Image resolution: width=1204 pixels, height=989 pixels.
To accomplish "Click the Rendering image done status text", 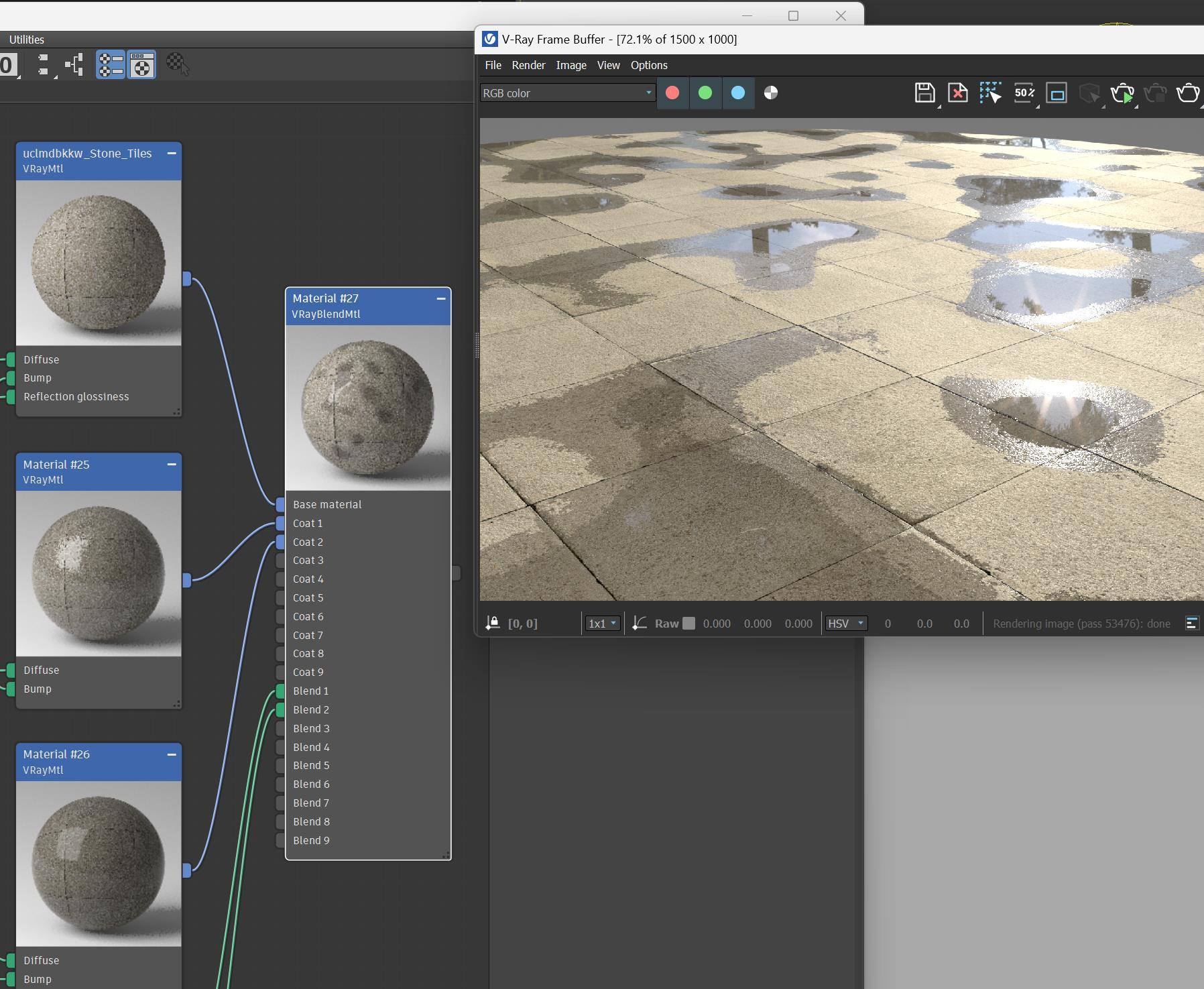I will coord(1081,624).
